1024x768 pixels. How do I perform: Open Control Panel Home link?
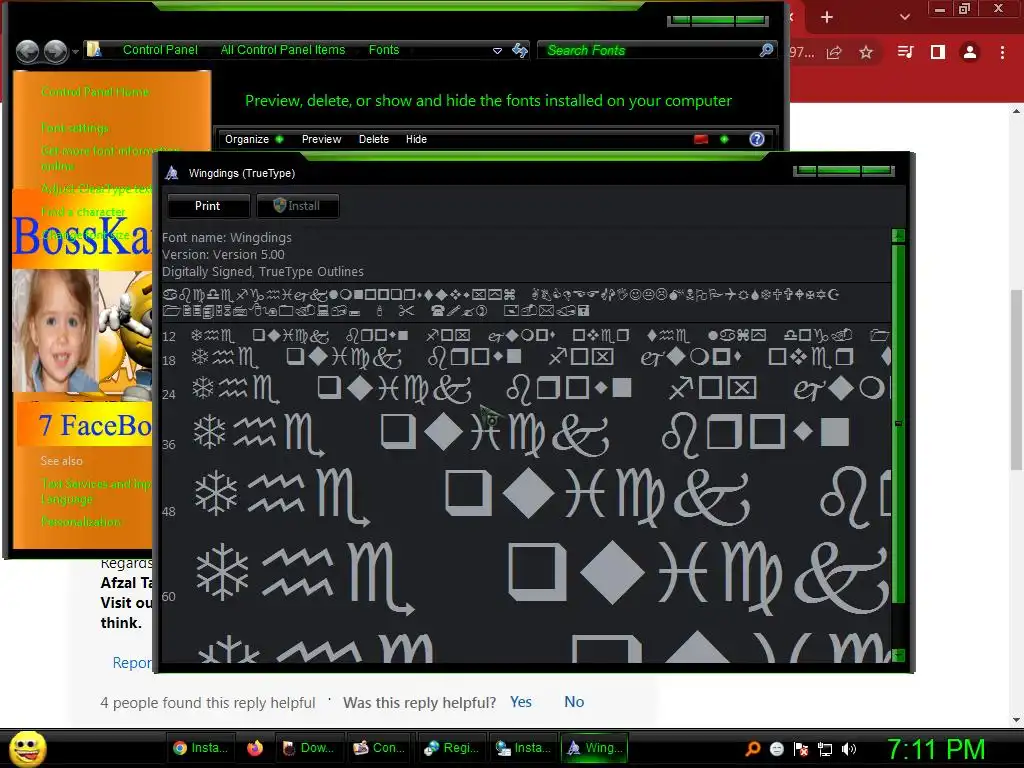(x=95, y=91)
